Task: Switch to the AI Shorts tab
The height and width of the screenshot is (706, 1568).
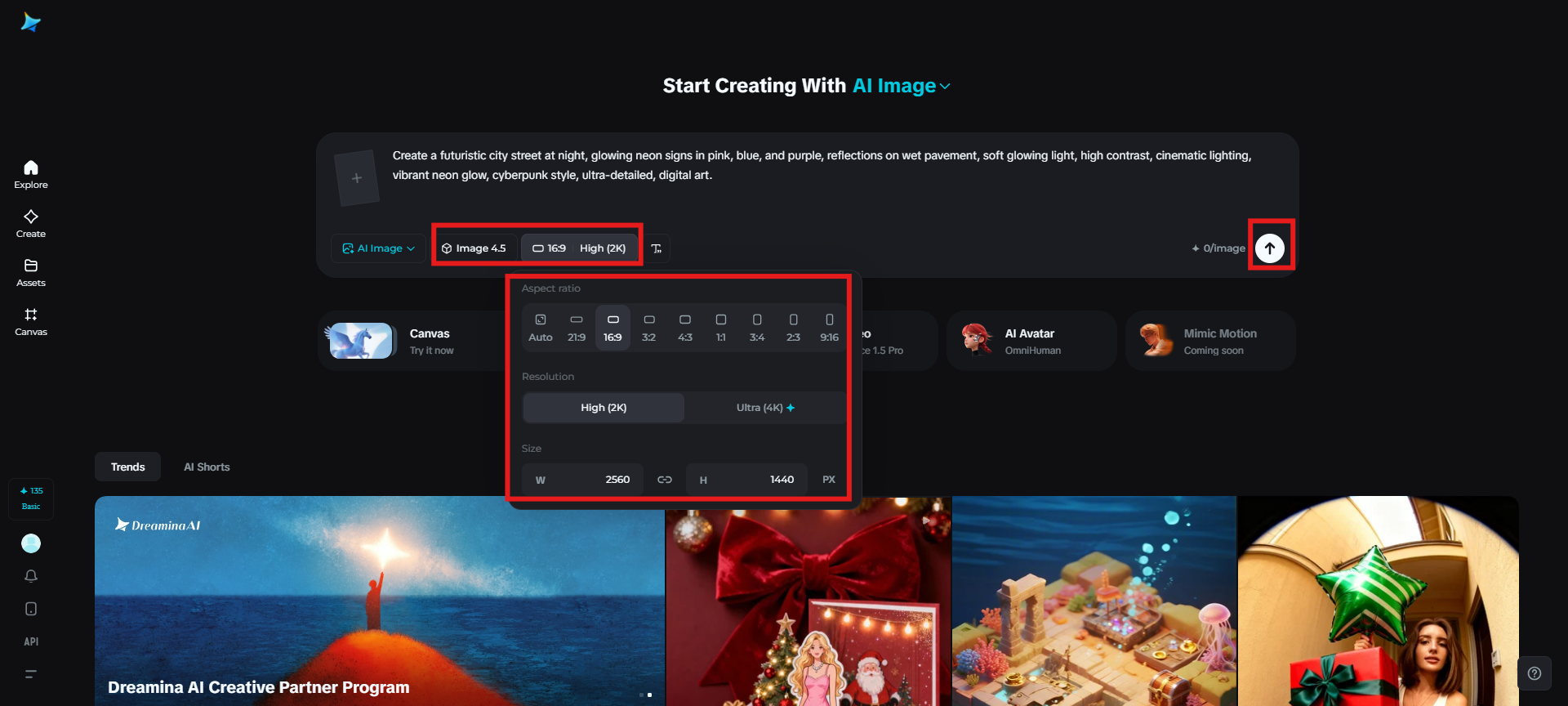Action: click(207, 467)
